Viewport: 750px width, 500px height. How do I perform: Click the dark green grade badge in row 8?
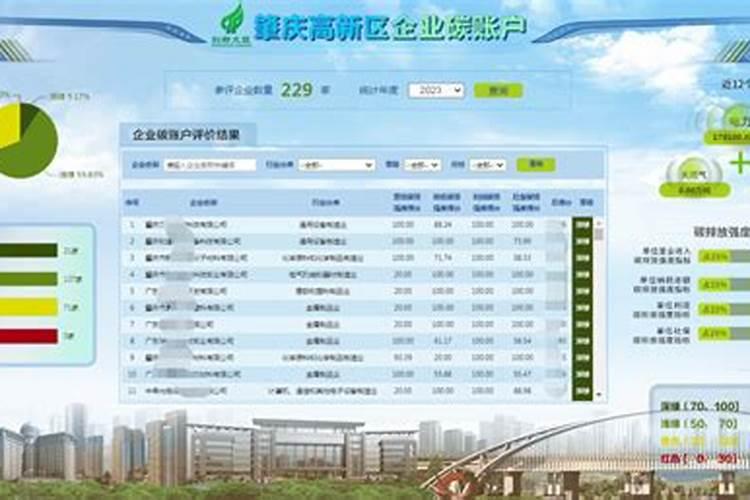[x=582, y=341]
